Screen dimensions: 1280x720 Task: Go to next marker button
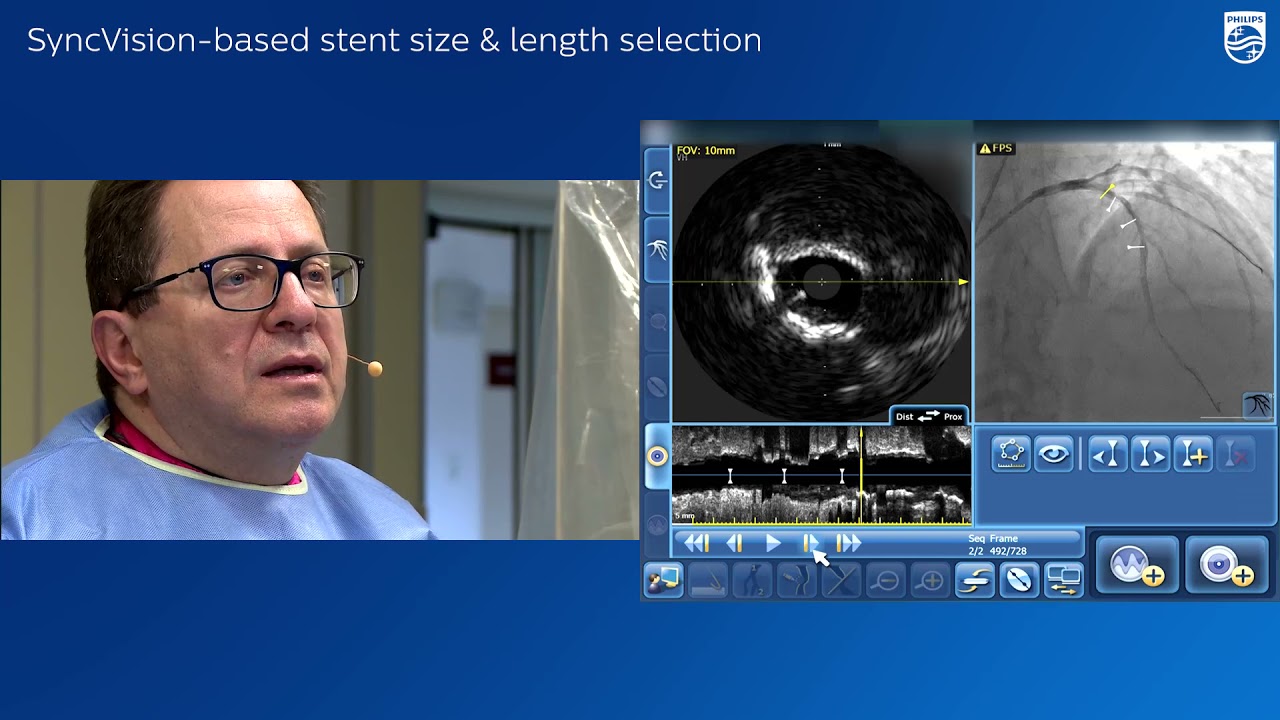(x=1151, y=454)
